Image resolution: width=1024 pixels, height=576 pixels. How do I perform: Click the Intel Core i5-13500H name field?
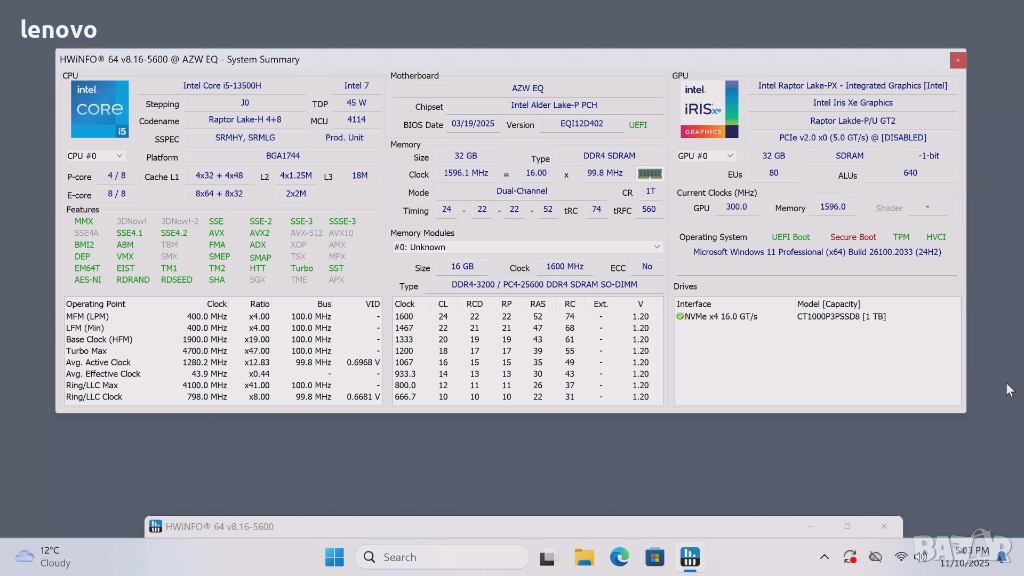[222, 86]
